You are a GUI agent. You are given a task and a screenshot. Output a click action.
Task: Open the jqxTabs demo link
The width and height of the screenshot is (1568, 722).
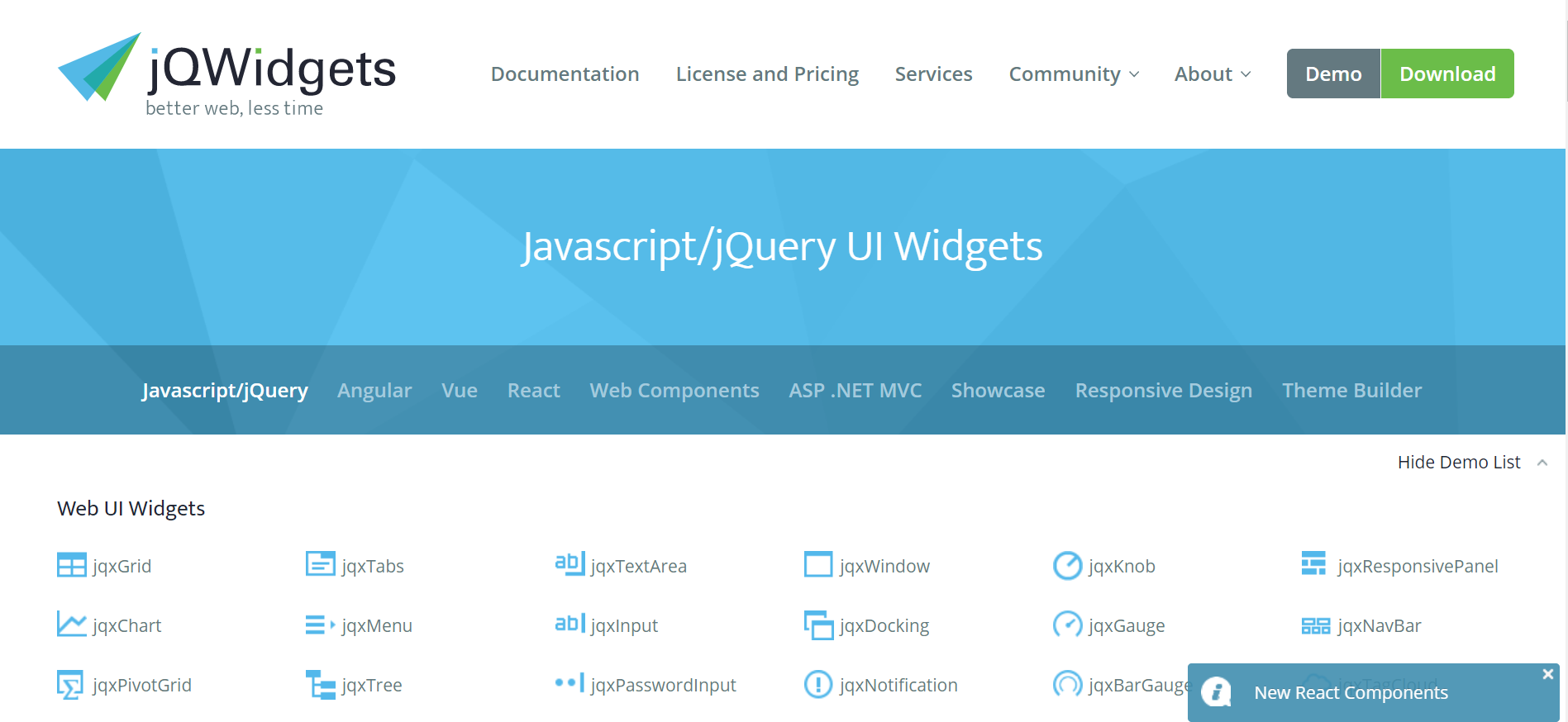click(x=373, y=566)
